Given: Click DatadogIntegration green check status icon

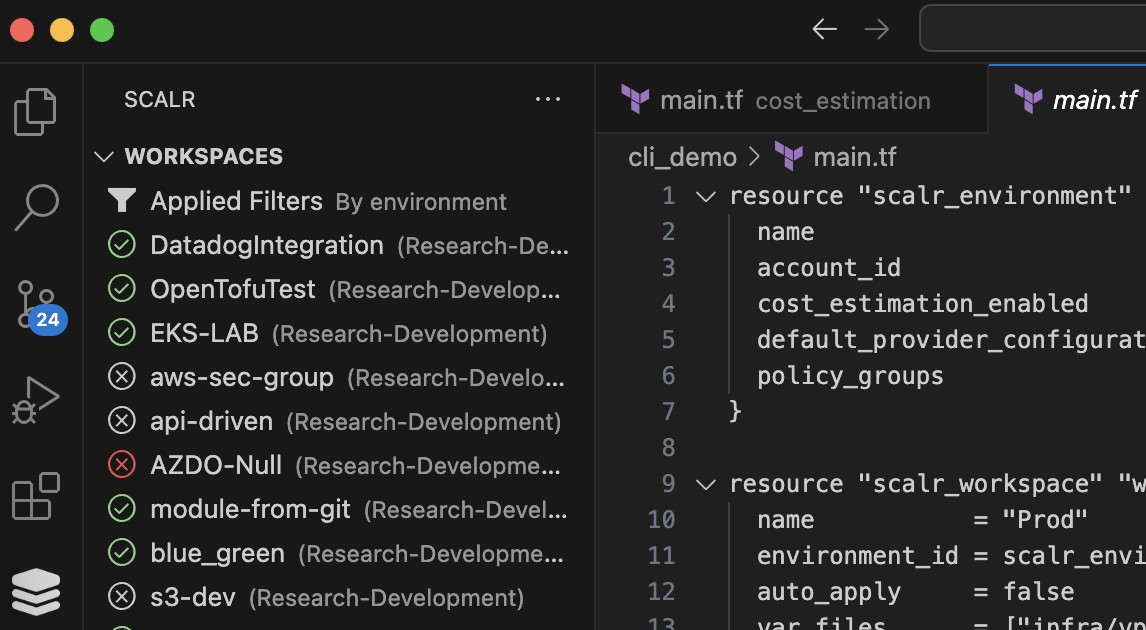Looking at the screenshot, I should click(121, 245).
